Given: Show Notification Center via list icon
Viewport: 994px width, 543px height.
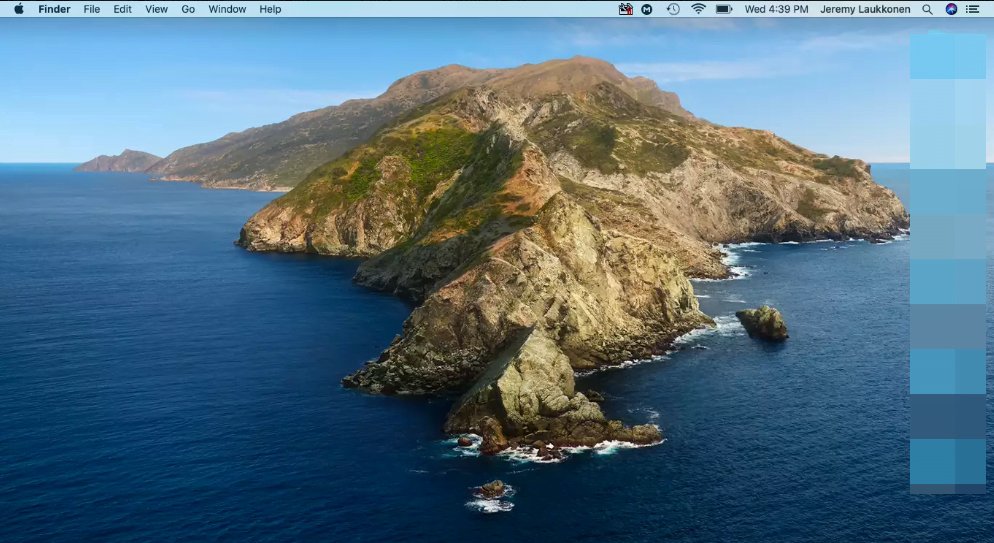Looking at the screenshot, I should click(x=974, y=9).
